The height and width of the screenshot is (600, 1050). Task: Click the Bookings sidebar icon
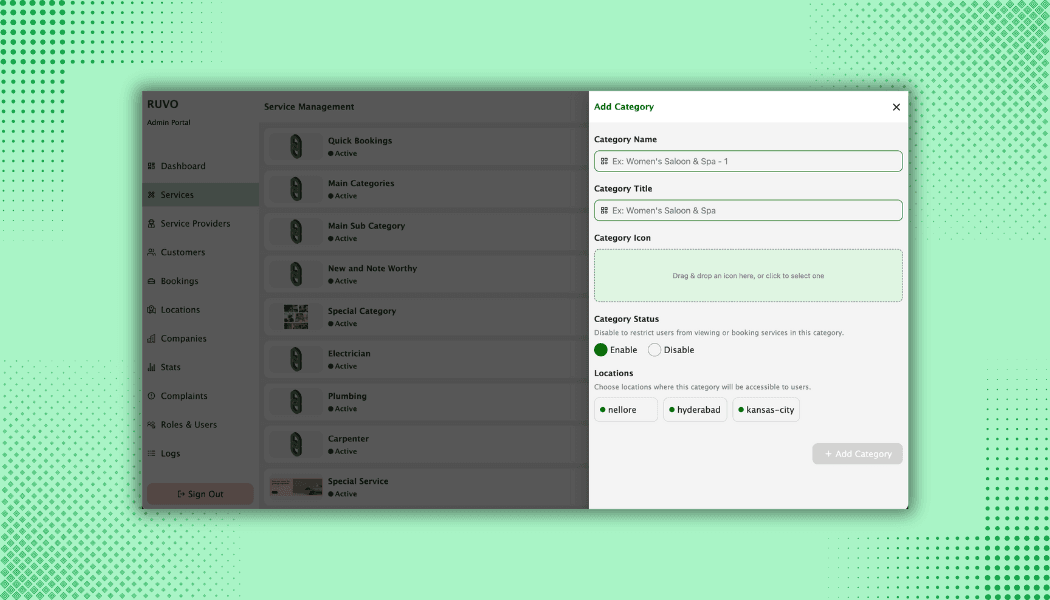coord(151,282)
